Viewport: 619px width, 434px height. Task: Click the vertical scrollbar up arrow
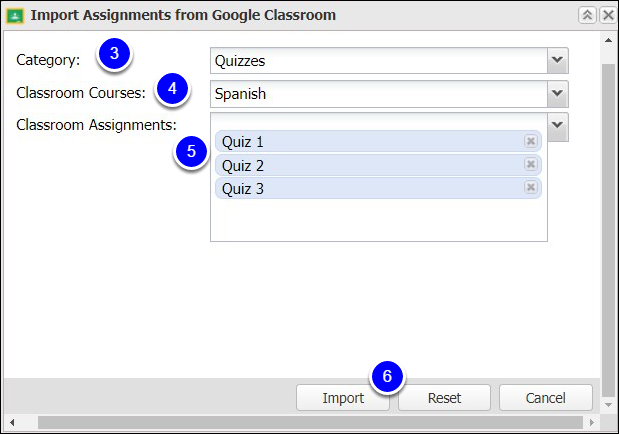(608, 40)
